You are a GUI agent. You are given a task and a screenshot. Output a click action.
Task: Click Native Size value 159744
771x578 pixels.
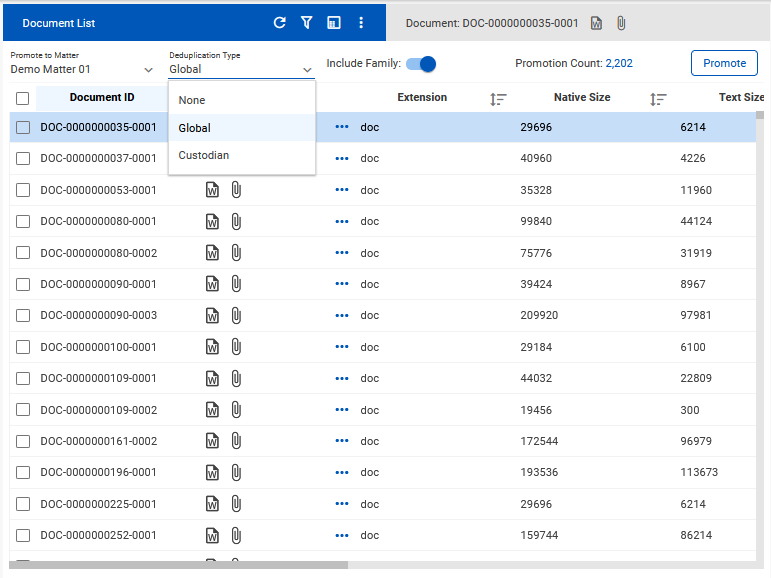point(539,535)
